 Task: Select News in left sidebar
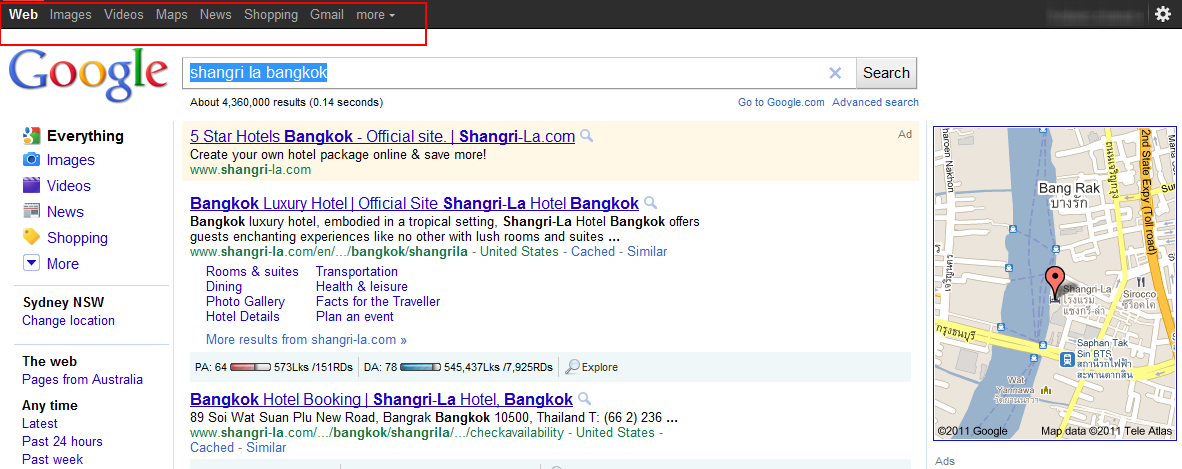tap(66, 212)
